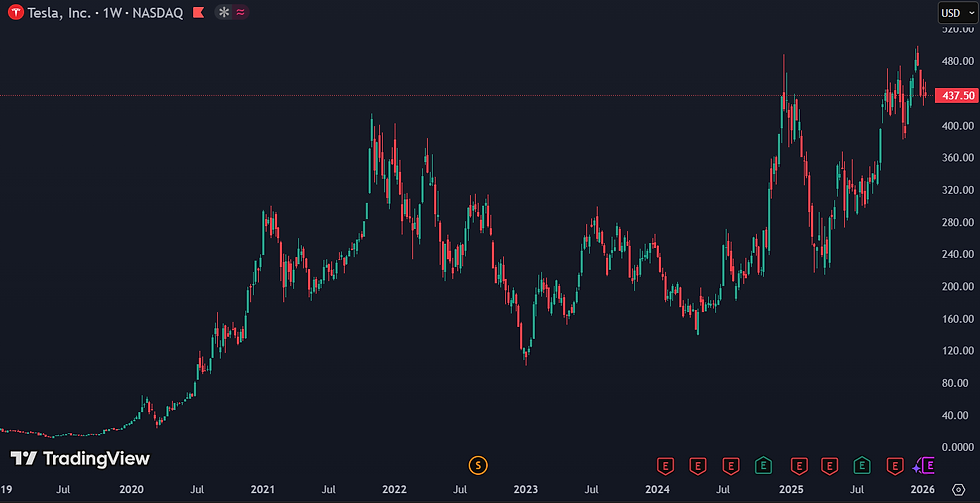Open the orange S stock split marker
This screenshot has height=503, width=980.
point(478,465)
